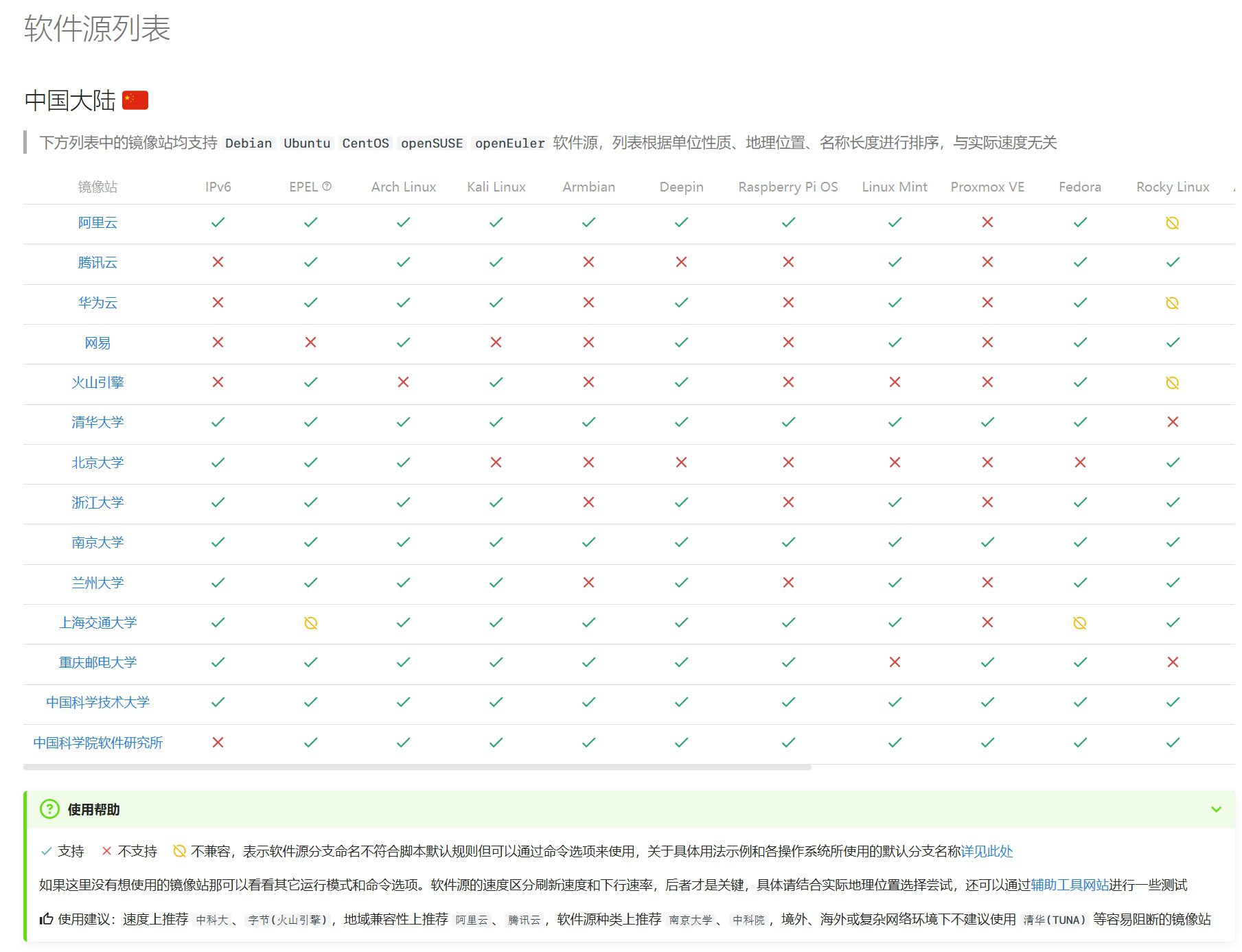Open the 网易 mirror link

[97, 343]
